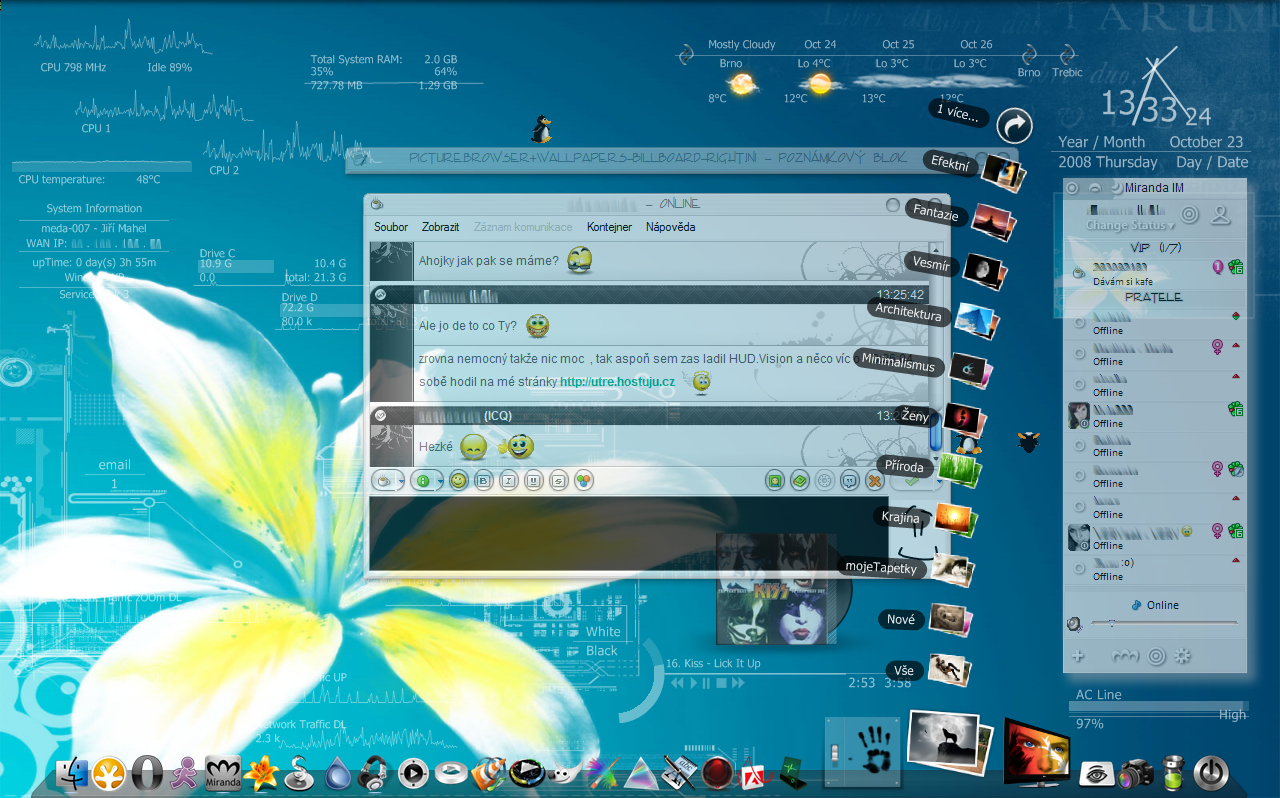Adjust the Miranda volume slider
This screenshot has height=798, width=1280.
[1164, 623]
